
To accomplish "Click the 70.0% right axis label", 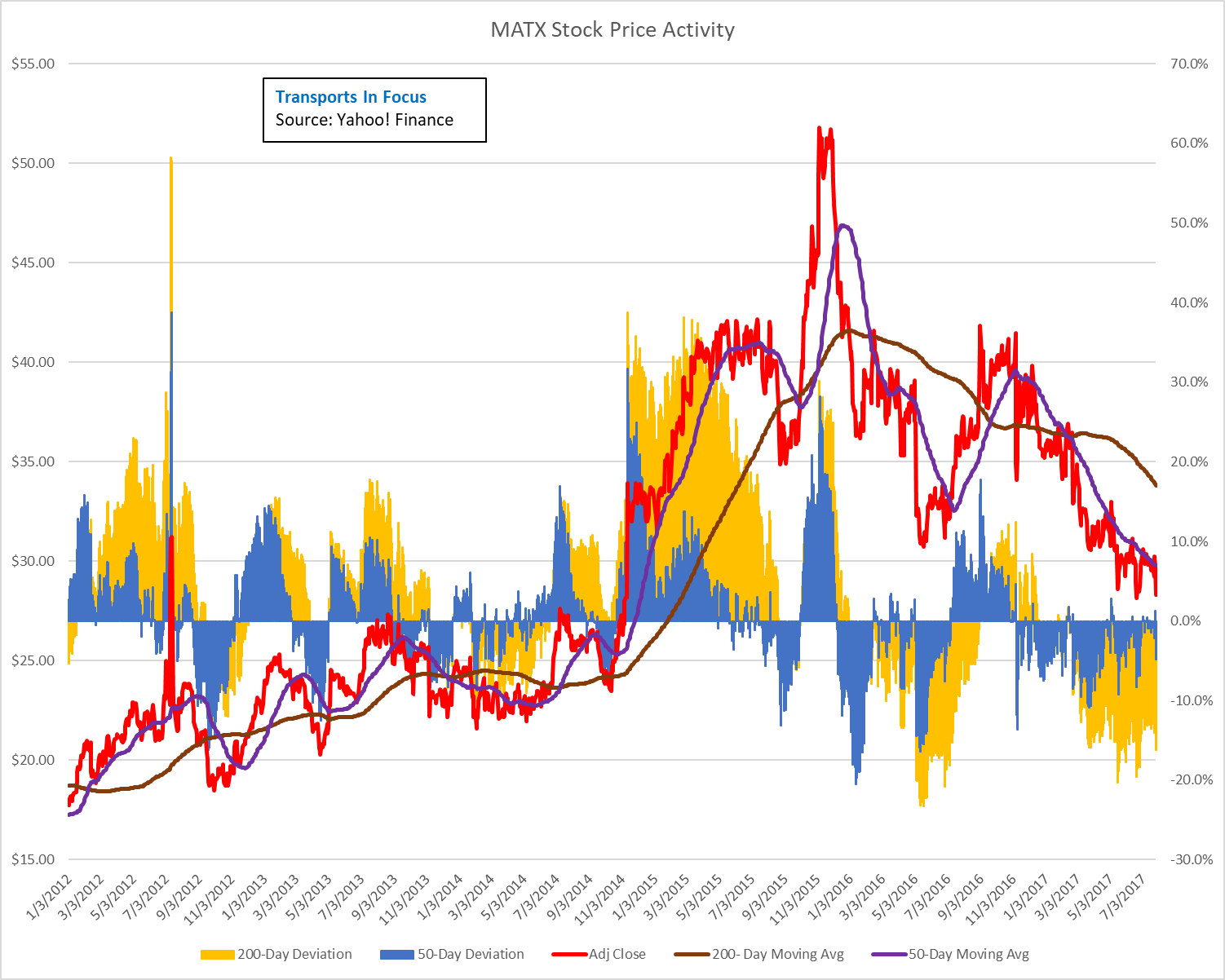I will [x=1190, y=61].
